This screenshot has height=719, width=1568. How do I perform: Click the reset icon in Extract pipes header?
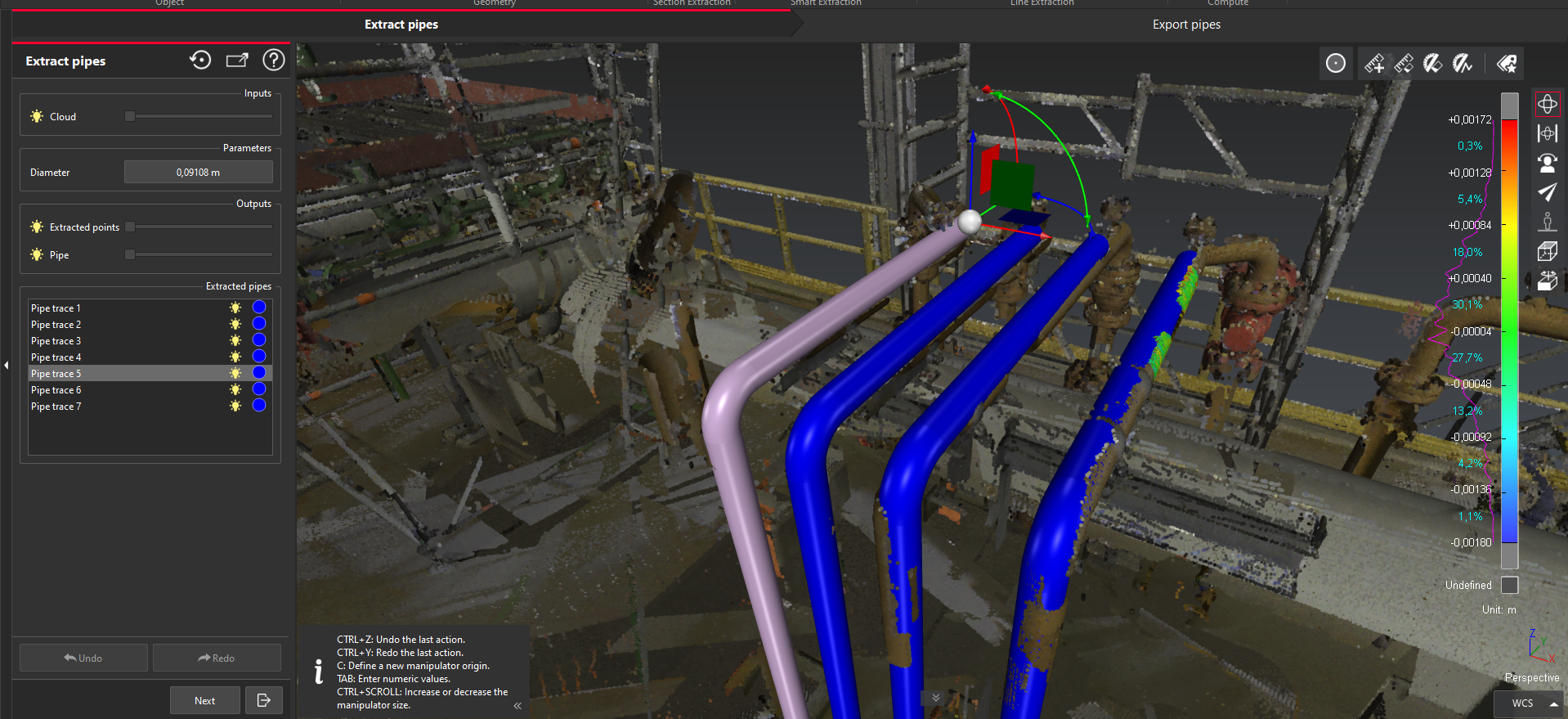coord(200,61)
